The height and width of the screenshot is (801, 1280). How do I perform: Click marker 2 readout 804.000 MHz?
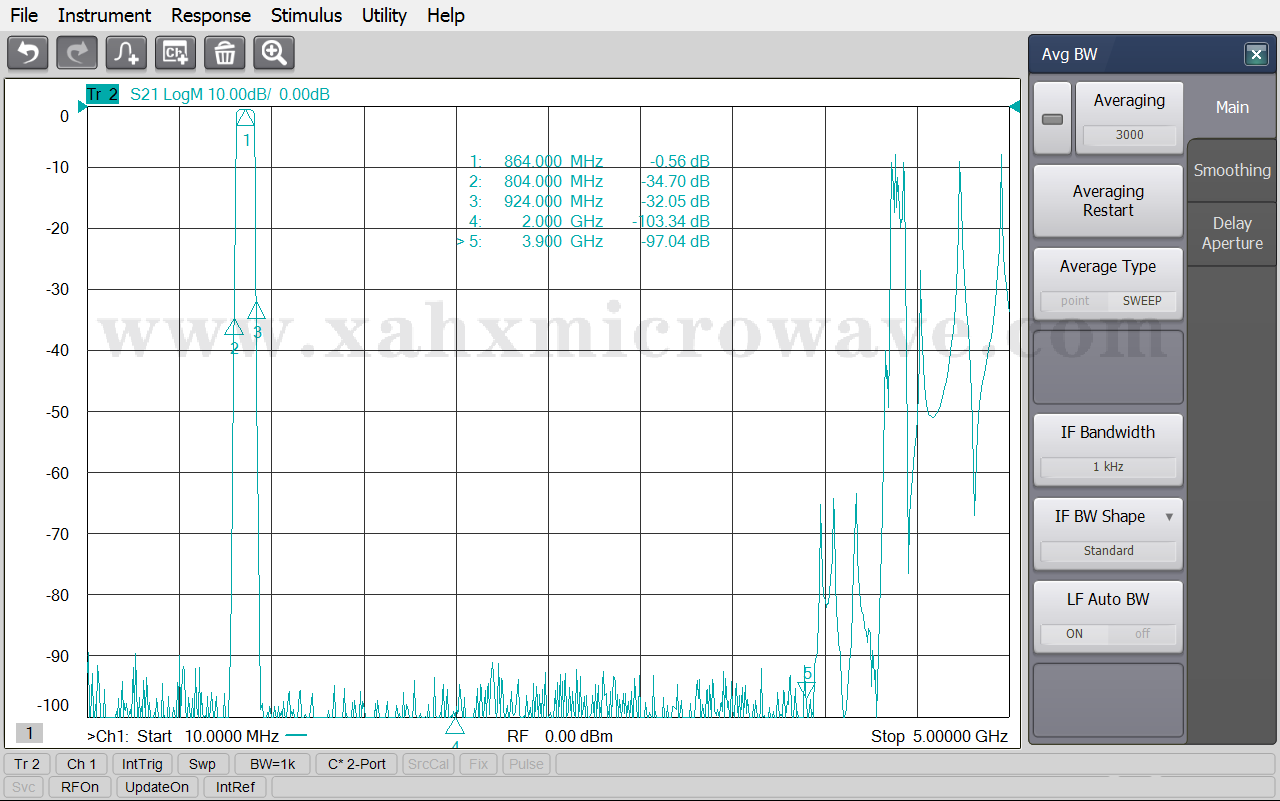pyautogui.click(x=554, y=181)
